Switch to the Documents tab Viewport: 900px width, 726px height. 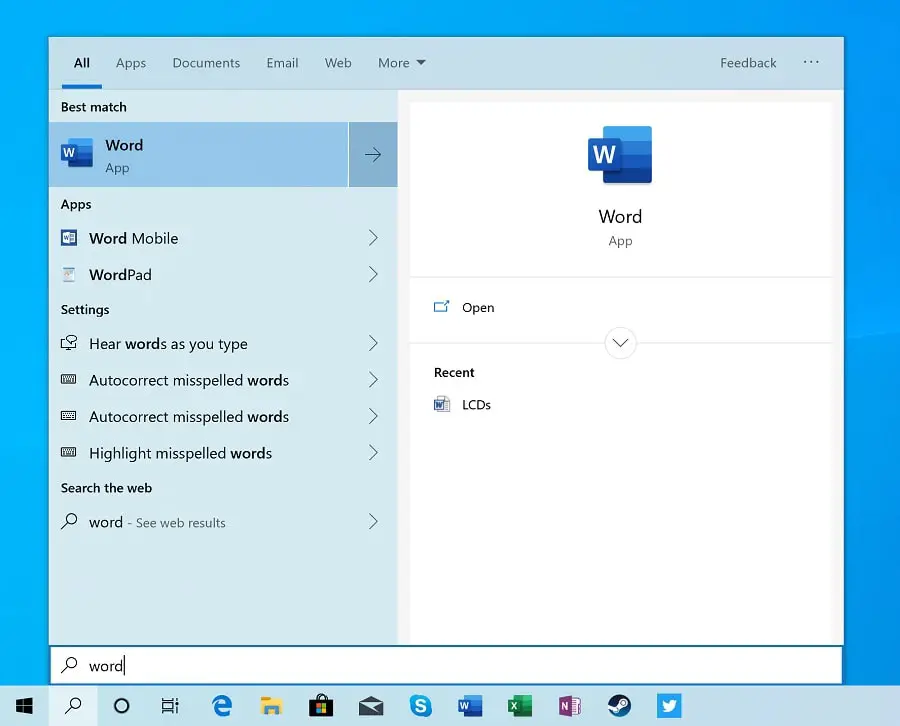pos(206,63)
